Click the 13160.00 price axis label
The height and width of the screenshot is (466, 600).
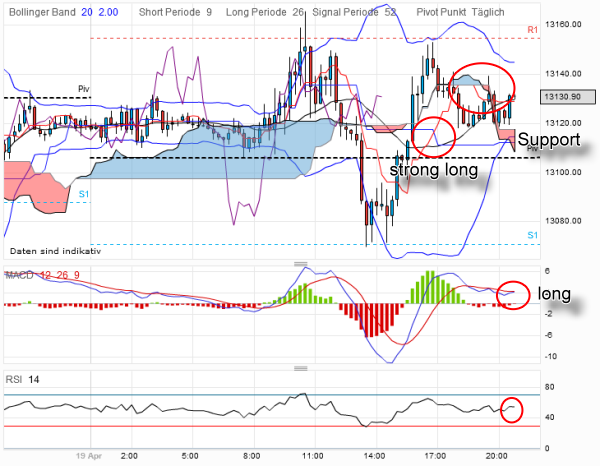[x=563, y=24]
